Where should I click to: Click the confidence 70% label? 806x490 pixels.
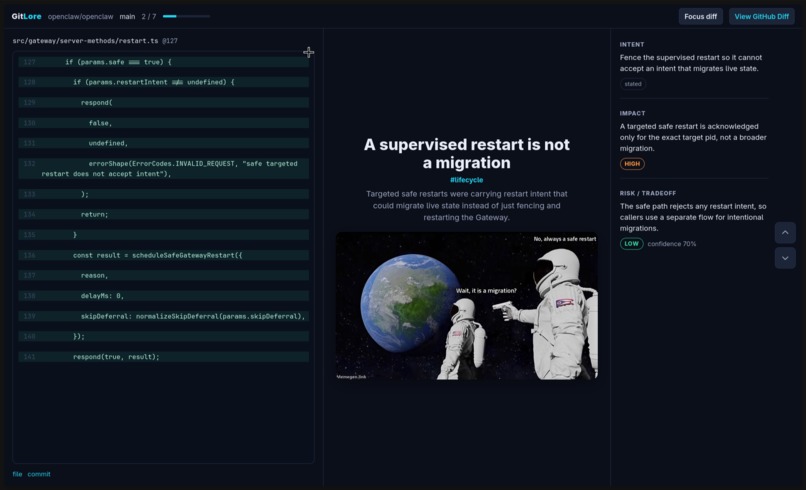(x=671, y=244)
